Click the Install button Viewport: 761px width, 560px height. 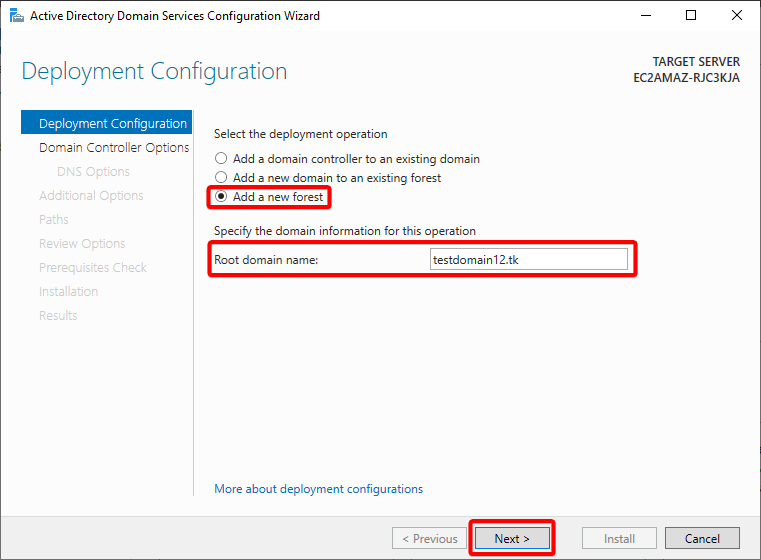point(619,538)
